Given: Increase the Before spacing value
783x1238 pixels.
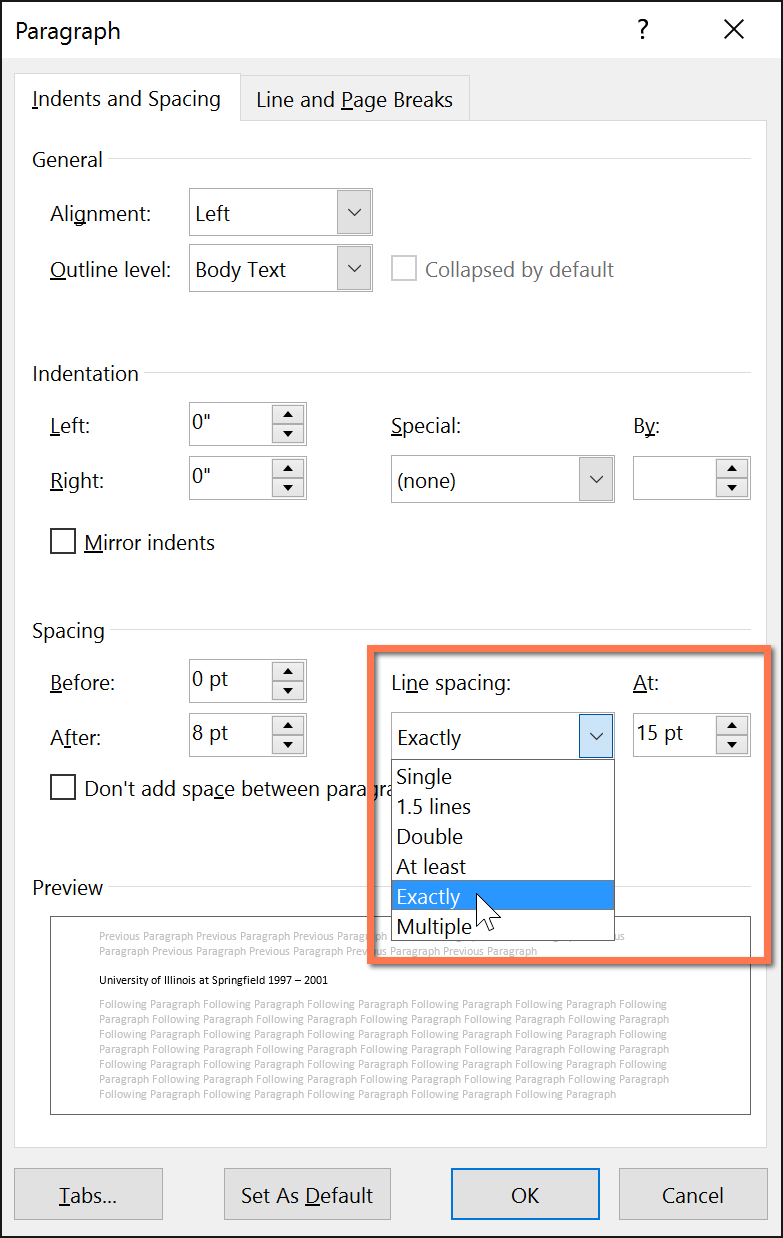Looking at the screenshot, I should pos(290,673).
